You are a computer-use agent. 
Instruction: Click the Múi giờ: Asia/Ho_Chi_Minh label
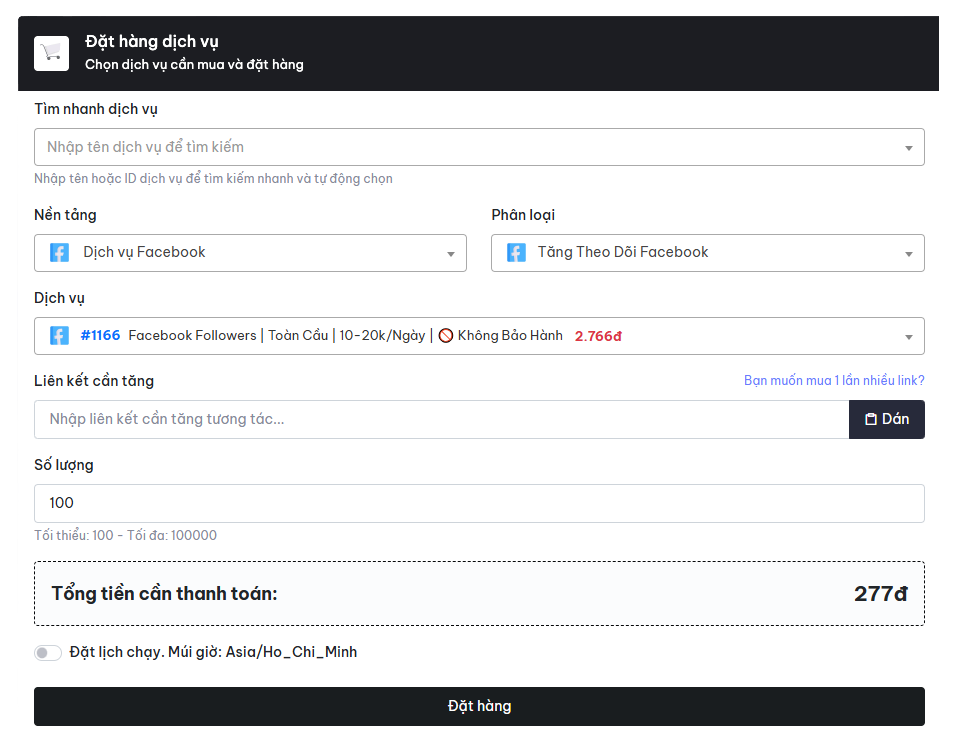point(263,652)
